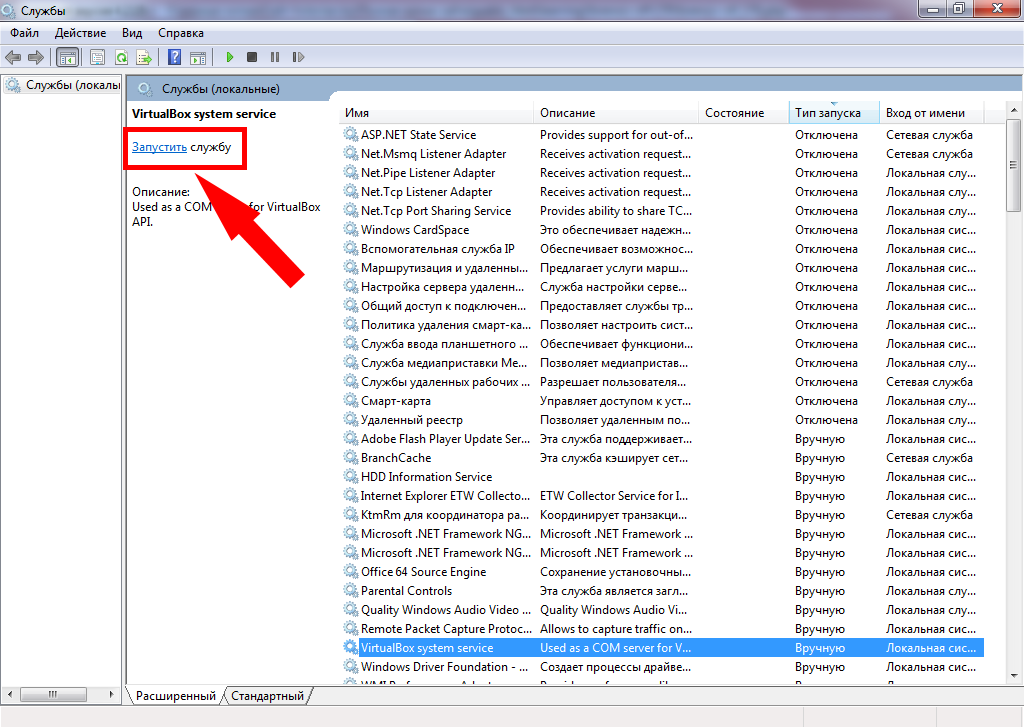Click the Refresh toolbar icon
Image resolution: width=1024 pixels, height=728 pixels.
[121, 58]
